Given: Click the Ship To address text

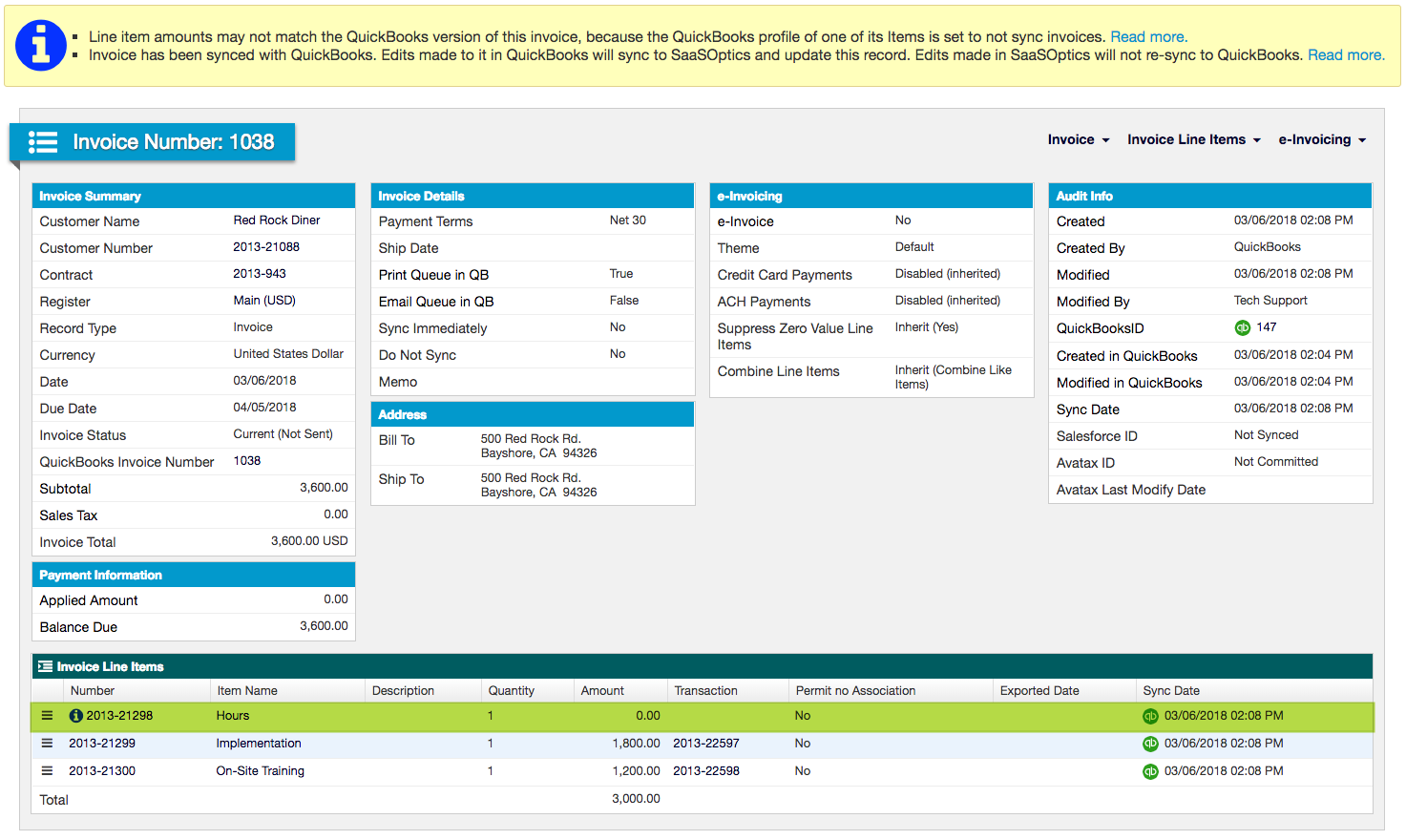Looking at the screenshot, I should 539,485.
